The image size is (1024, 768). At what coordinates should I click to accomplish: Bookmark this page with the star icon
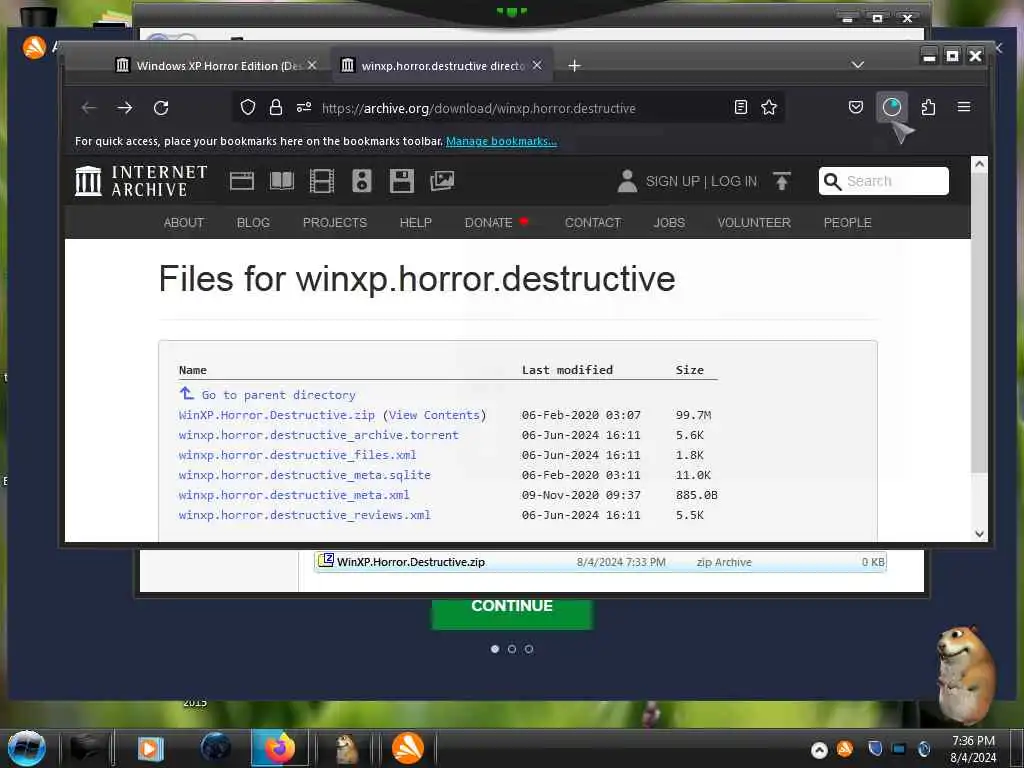pos(769,107)
